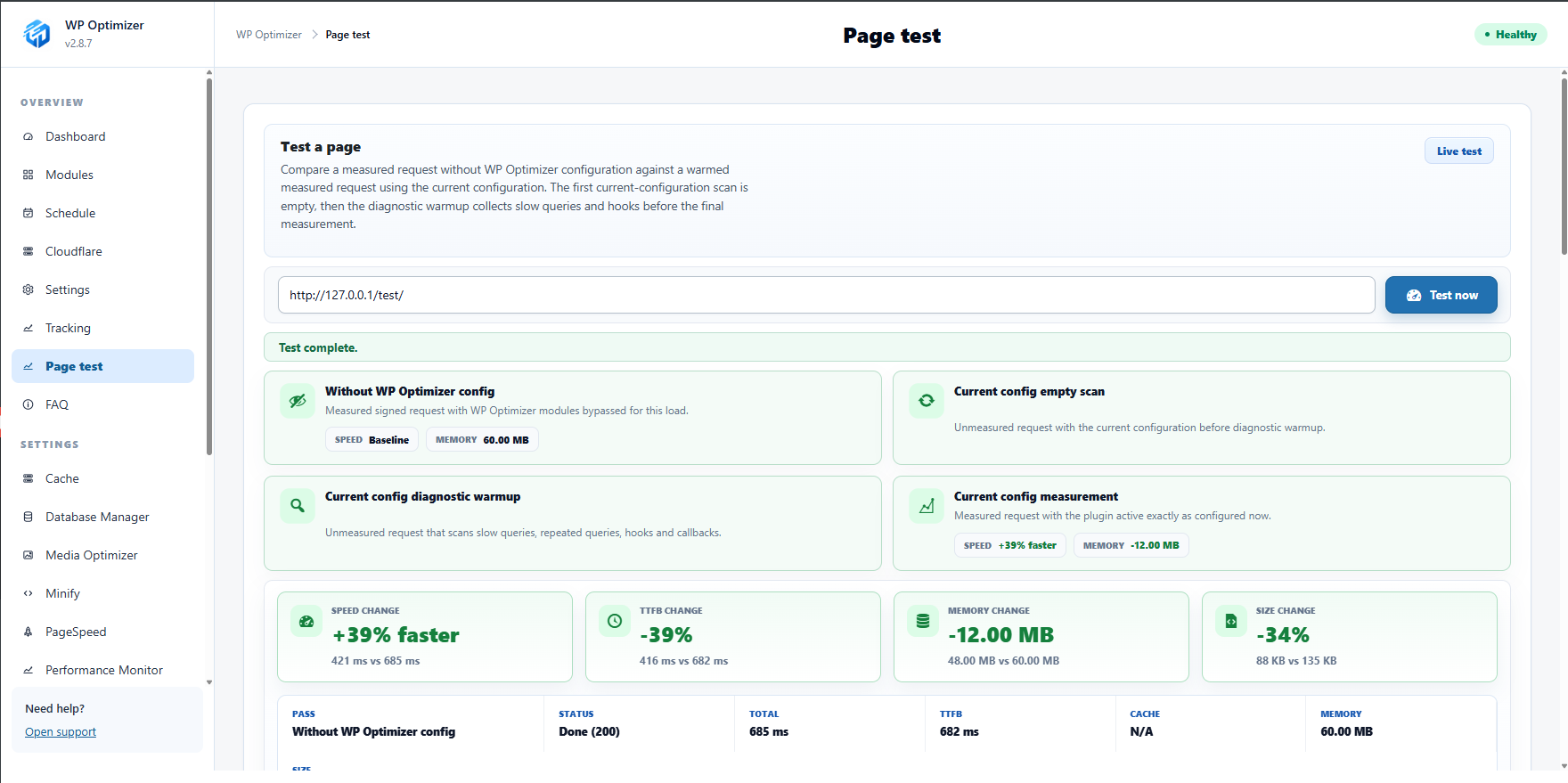Image resolution: width=1568 pixels, height=783 pixels.
Task: Click the WP Optimizer logo icon
Action: click(x=37, y=34)
